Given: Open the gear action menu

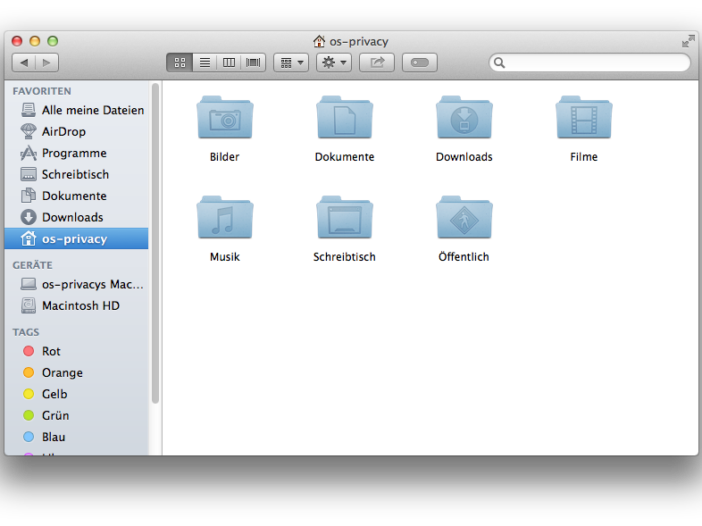Looking at the screenshot, I should coord(334,62).
